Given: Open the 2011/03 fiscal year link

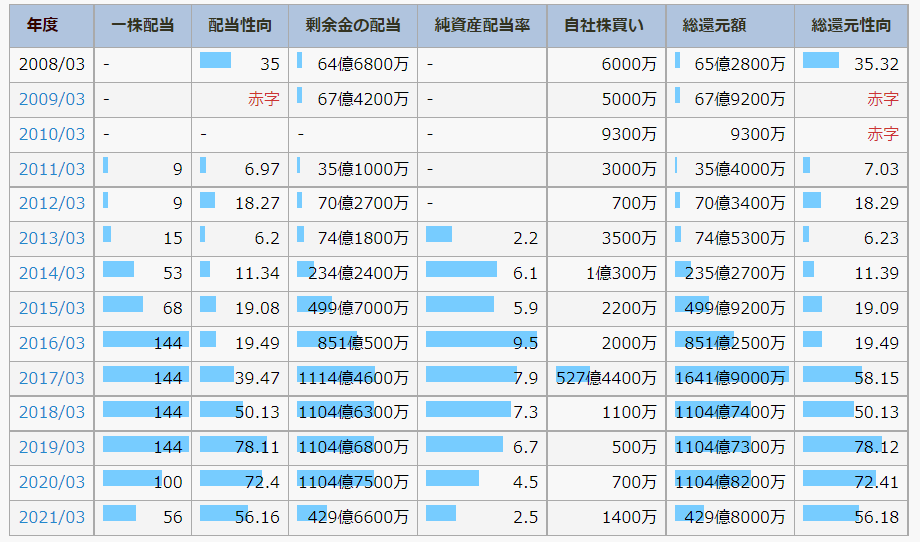Looking at the screenshot, I should point(52,170).
